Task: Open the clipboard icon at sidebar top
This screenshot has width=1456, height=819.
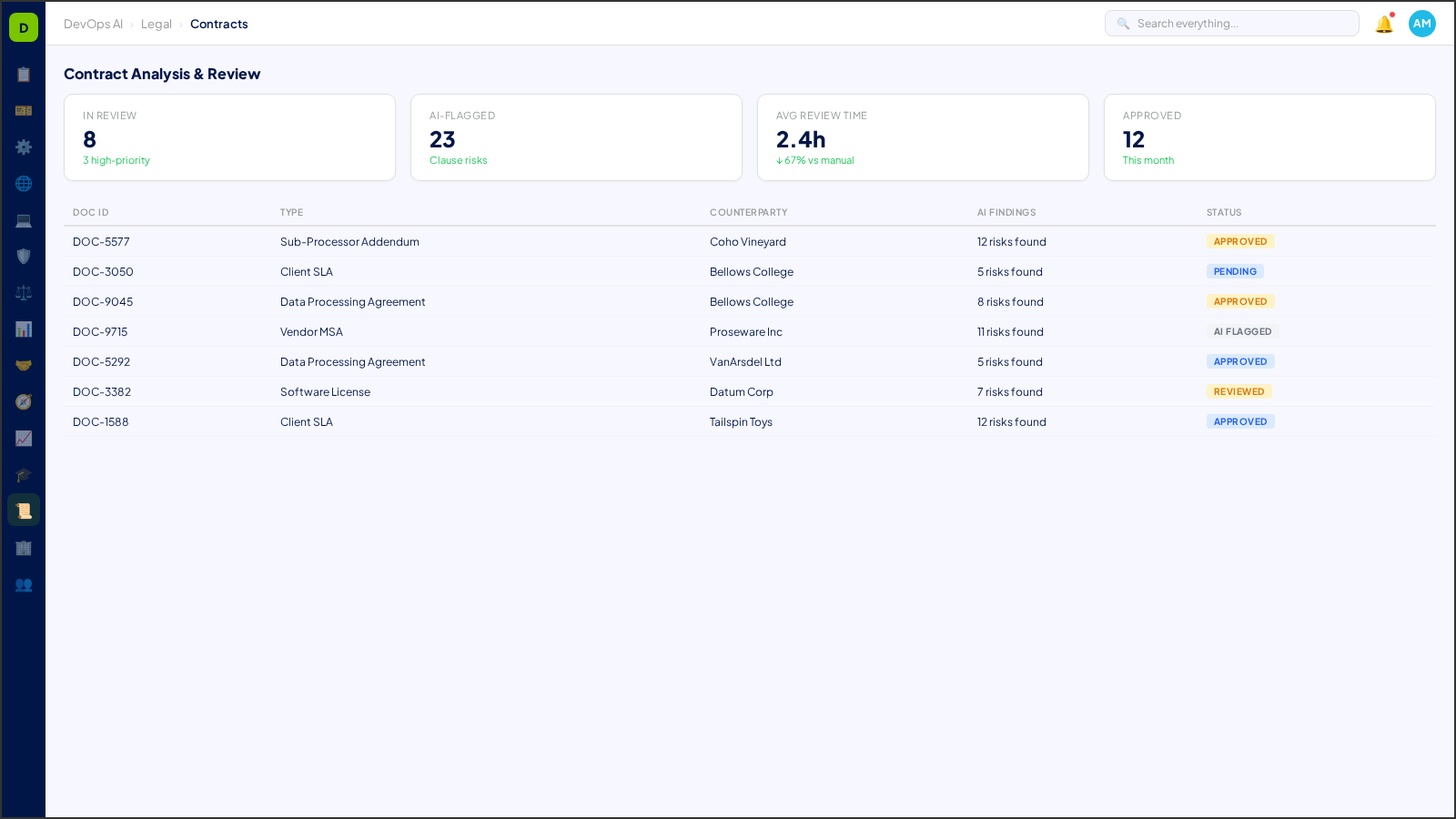Action: pyautogui.click(x=24, y=75)
